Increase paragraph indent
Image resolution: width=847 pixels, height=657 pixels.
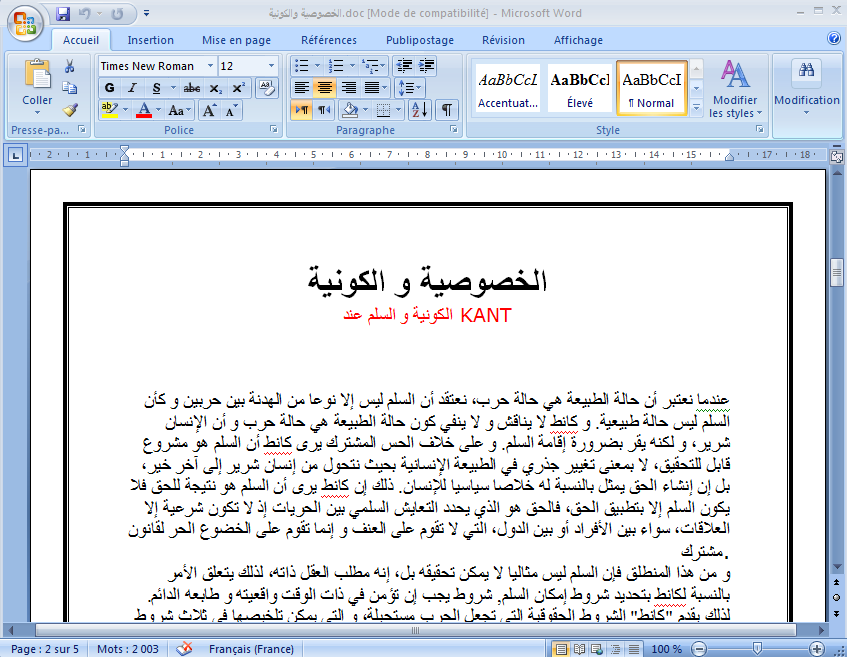click(427, 66)
